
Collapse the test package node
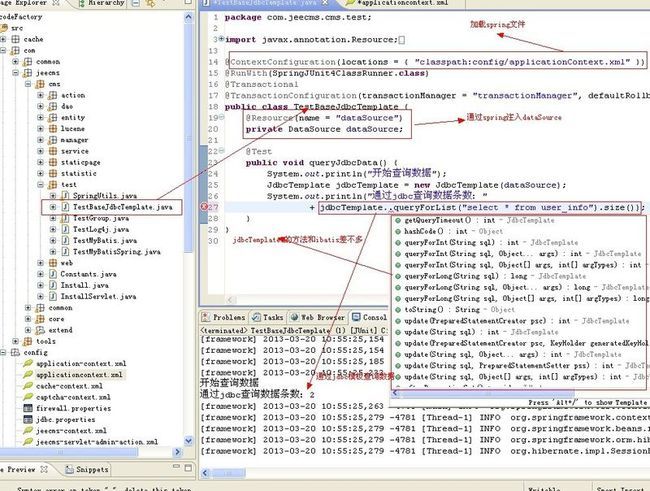click(41, 185)
